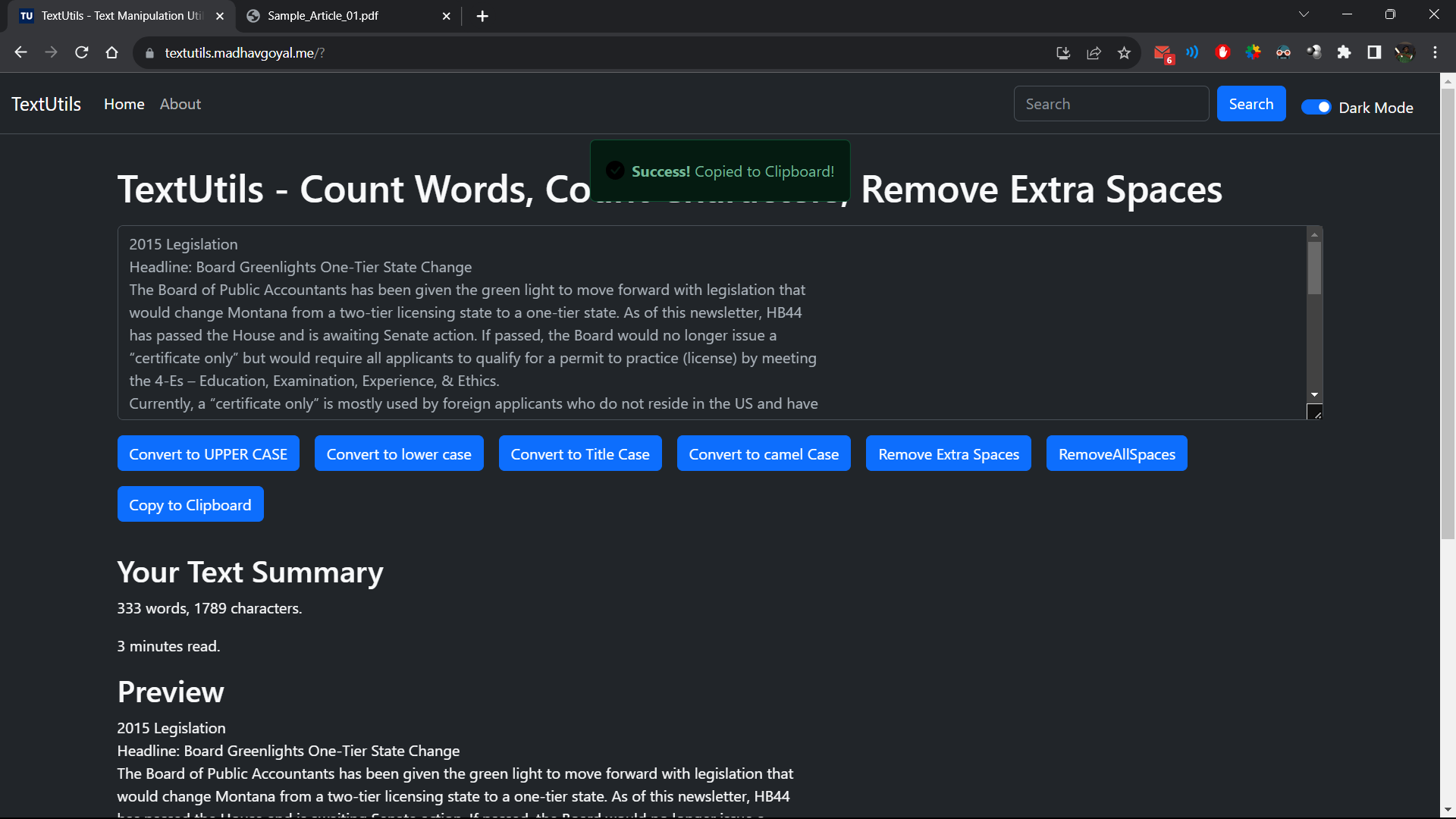This screenshot has height=819, width=1456.
Task: Click the home icon in browser toolbar
Action: tap(112, 52)
